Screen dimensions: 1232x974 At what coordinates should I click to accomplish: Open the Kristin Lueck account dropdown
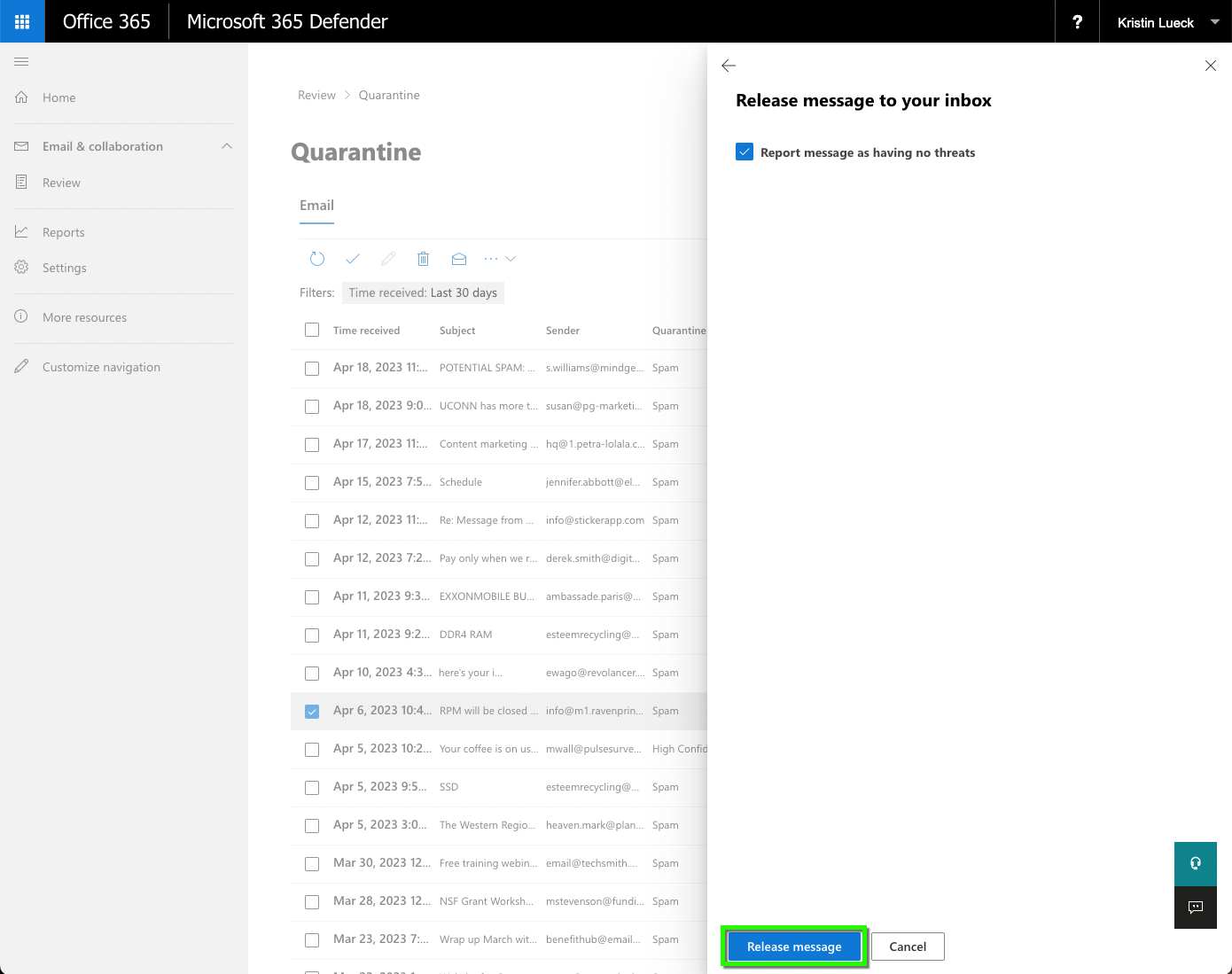1162,21
